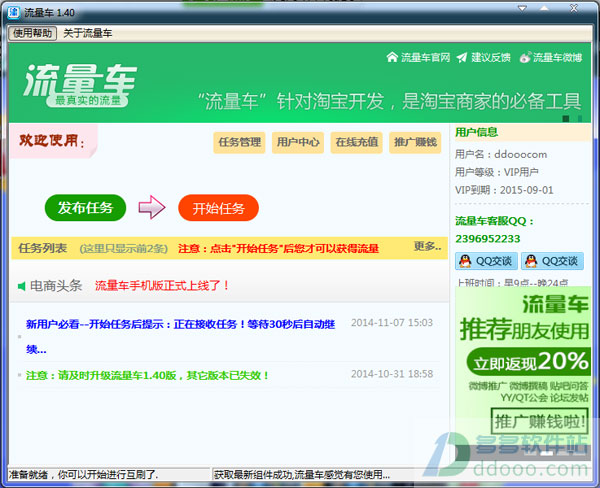600x488 pixels.
Task: Click the home icon beside 流量车官网
Action: point(392,57)
